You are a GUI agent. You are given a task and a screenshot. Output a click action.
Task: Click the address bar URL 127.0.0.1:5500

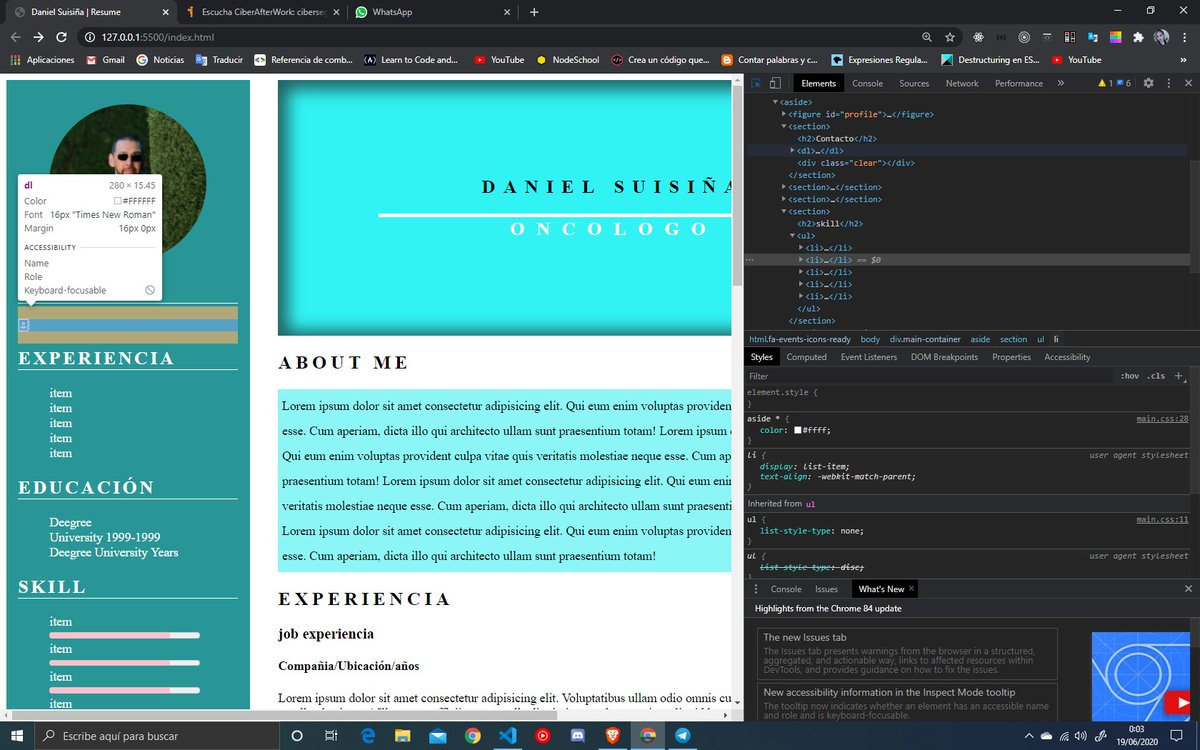(157, 37)
